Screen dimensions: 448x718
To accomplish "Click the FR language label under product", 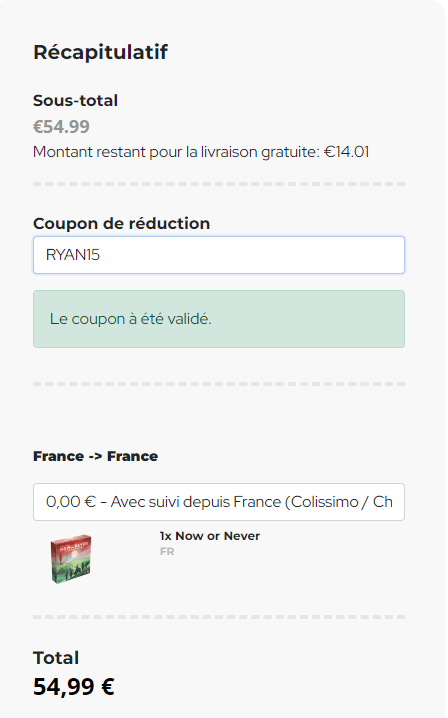I will pos(167,551).
